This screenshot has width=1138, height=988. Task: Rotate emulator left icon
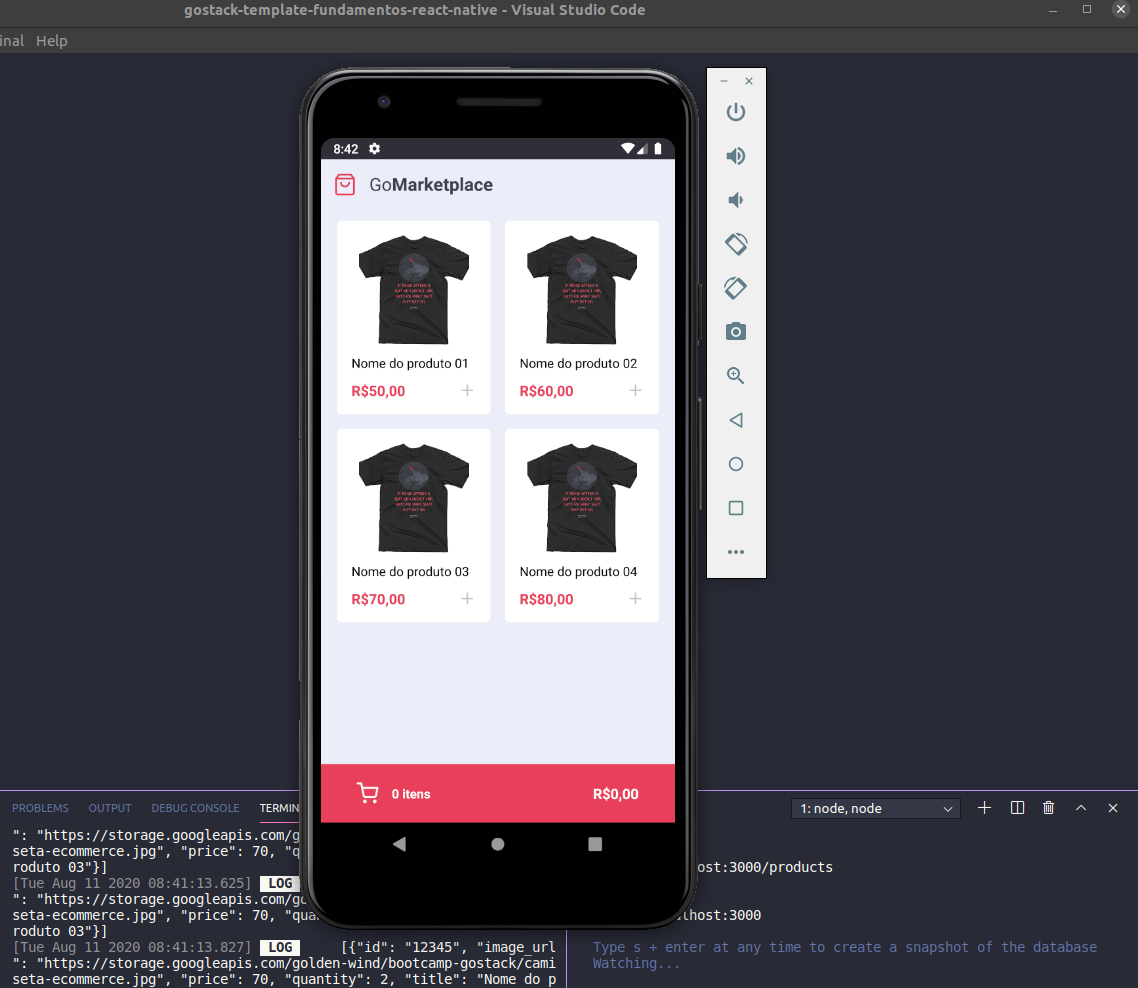735,244
